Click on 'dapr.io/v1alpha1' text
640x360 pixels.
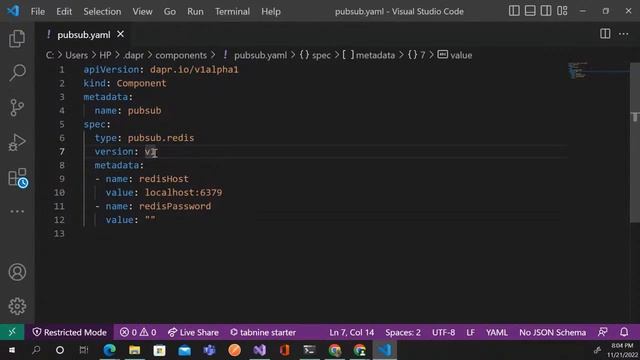coord(194,70)
